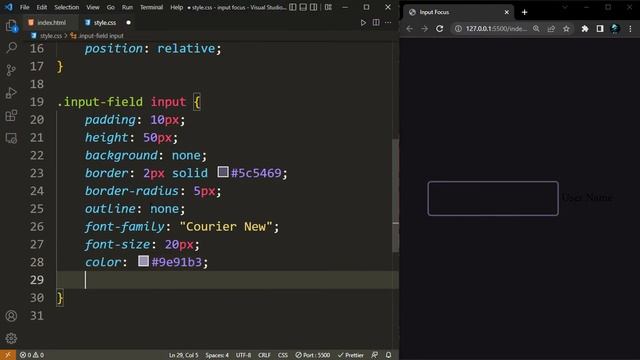This screenshot has height=360, width=640.
Task: Open the View menu
Action: (x=93, y=7)
